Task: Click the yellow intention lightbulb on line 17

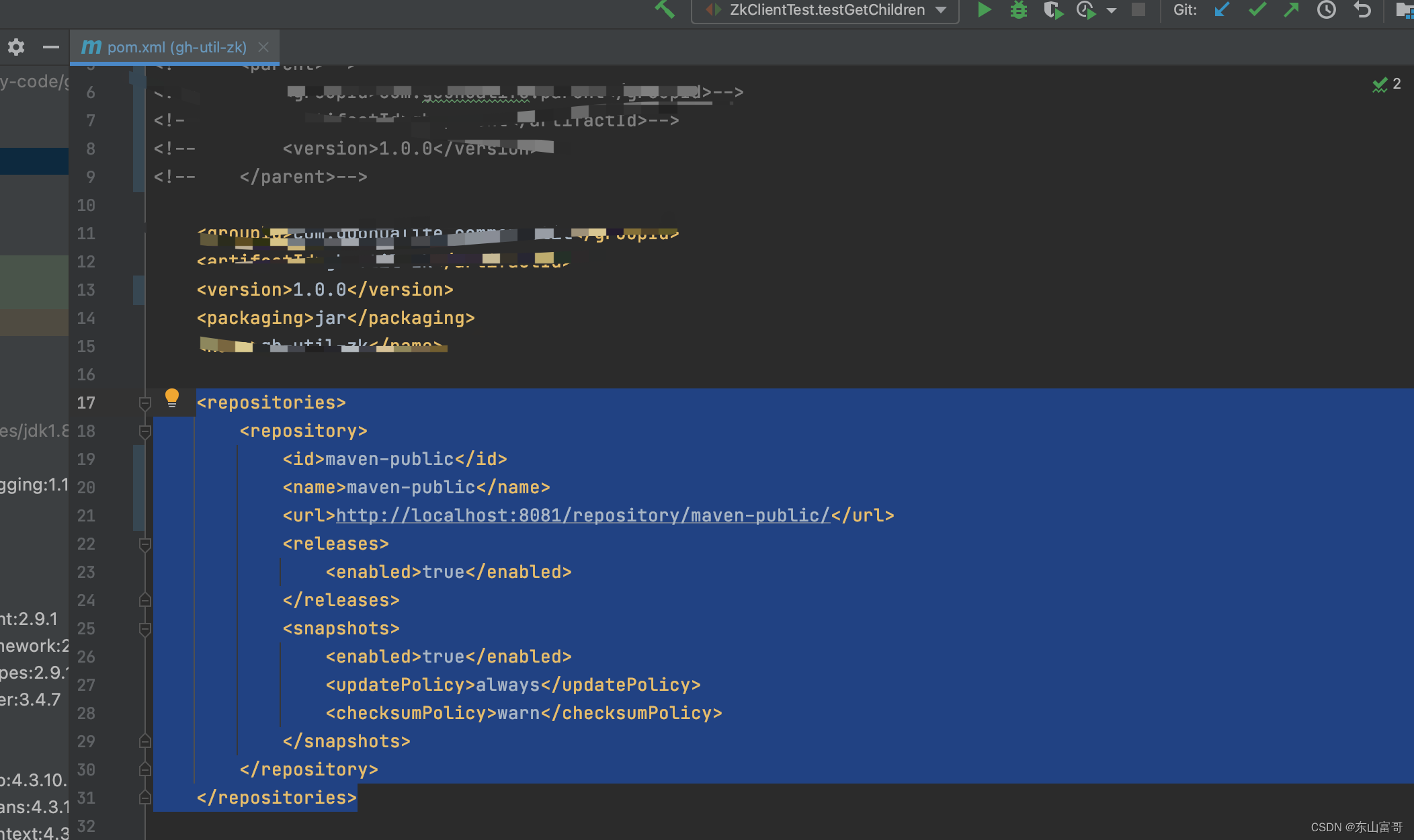Action: [x=172, y=398]
